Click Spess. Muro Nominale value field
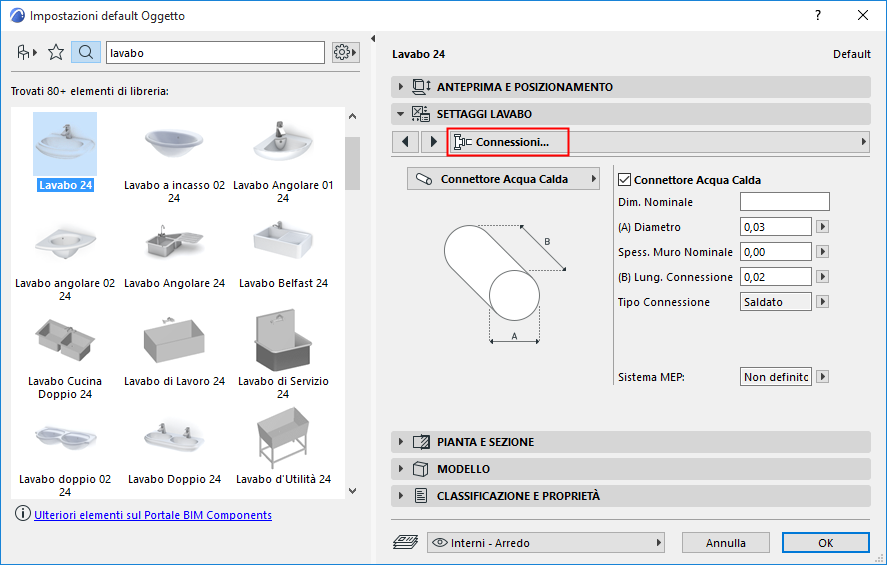 coord(776,252)
